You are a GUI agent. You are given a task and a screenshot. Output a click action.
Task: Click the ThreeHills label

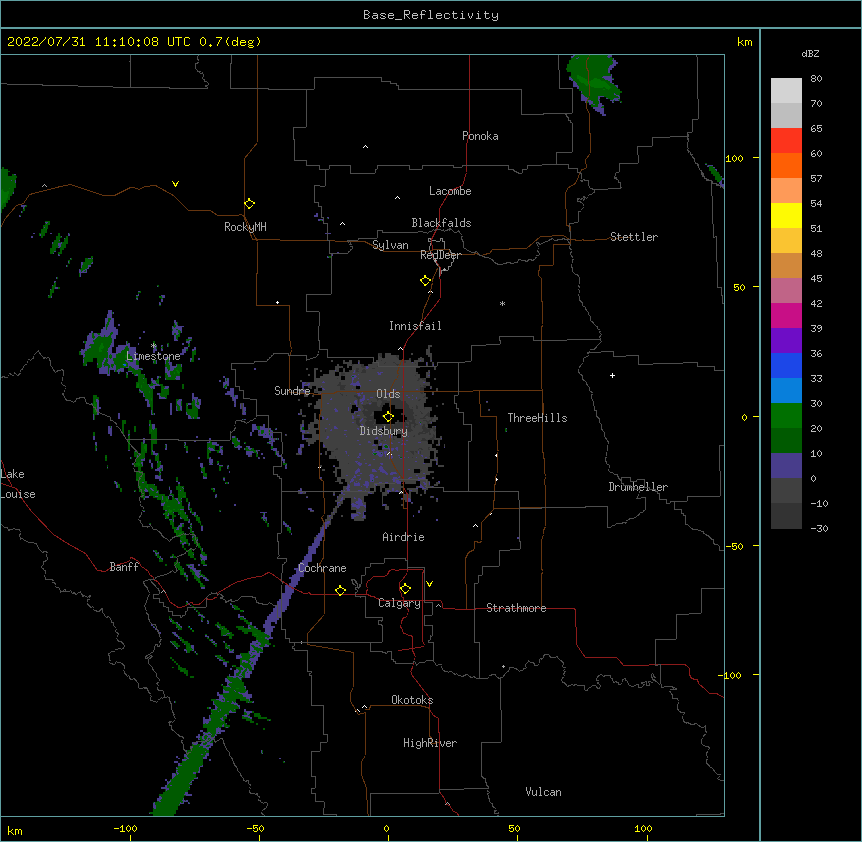point(537,418)
